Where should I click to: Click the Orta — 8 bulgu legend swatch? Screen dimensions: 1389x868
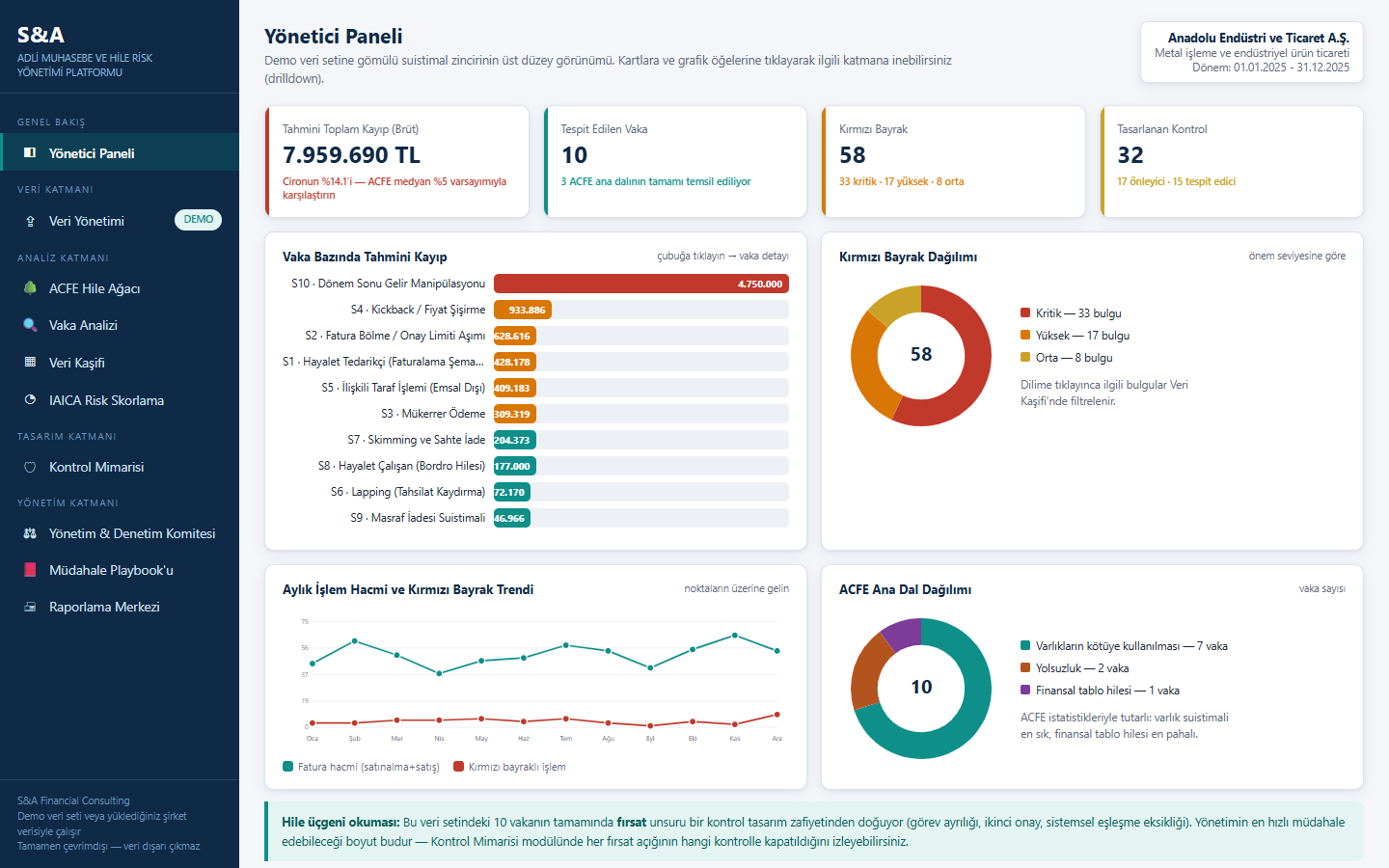pyautogui.click(x=1025, y=358)
